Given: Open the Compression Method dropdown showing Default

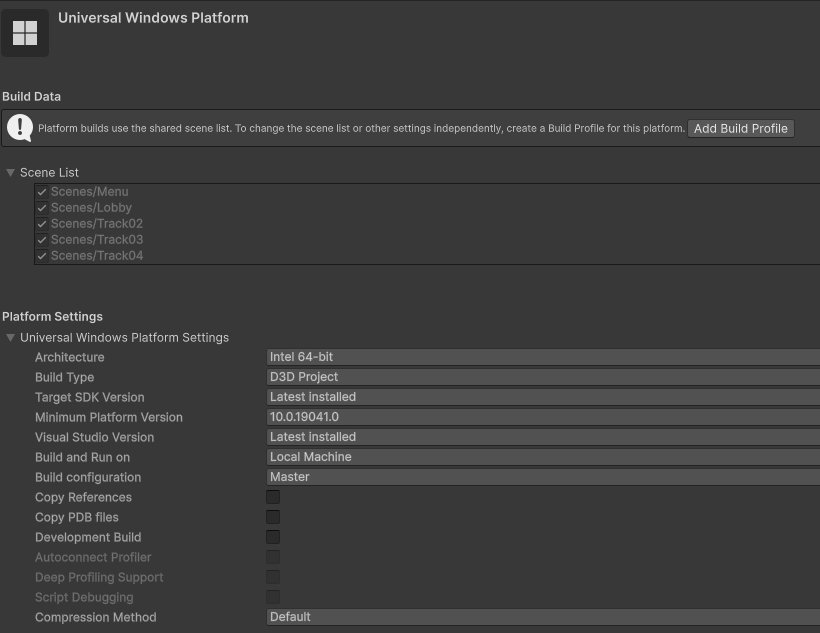Looking at the screenshot, I should pos(543,617).
